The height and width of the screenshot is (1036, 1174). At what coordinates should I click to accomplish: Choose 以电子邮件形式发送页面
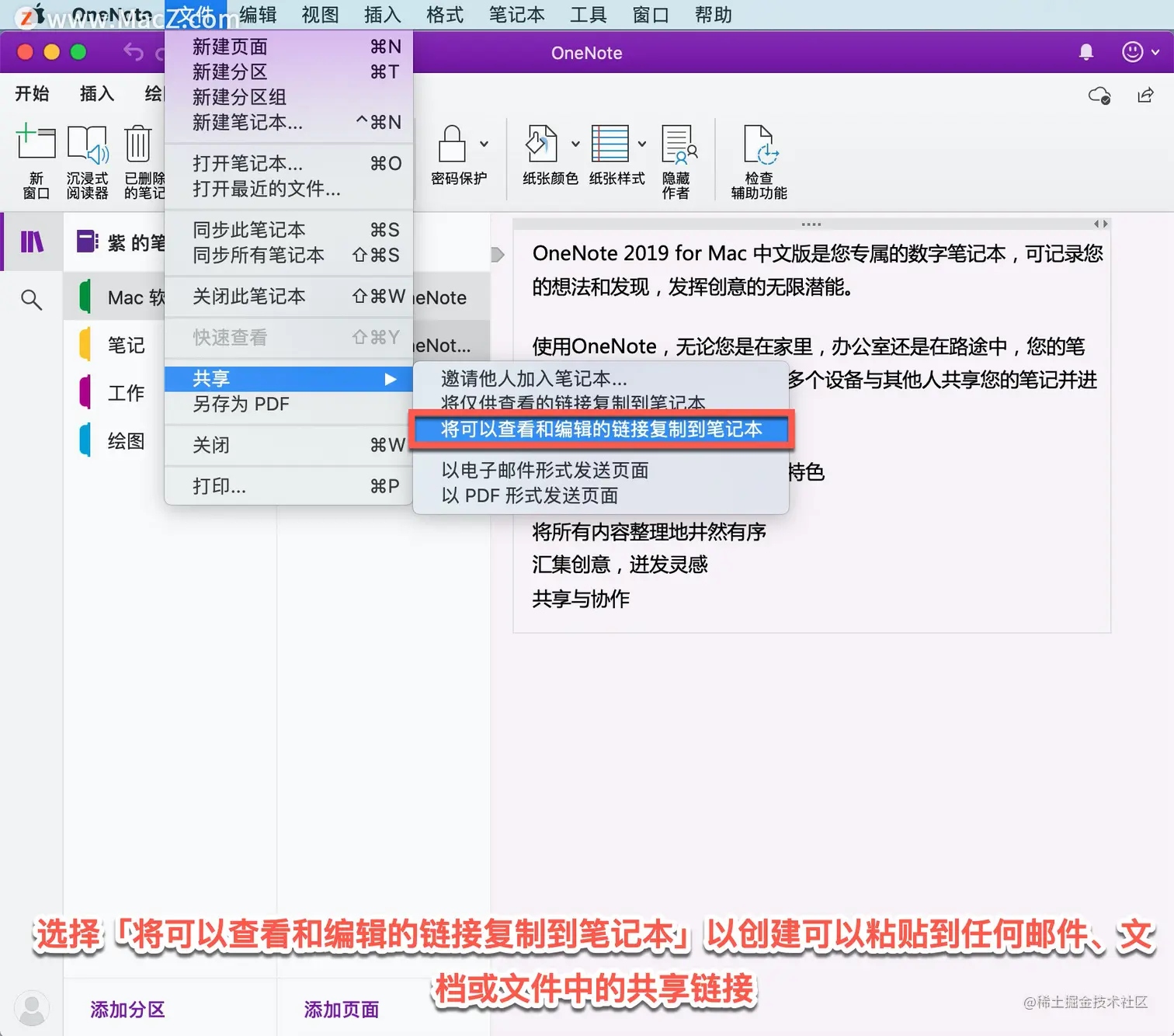click(x=601, y=470)
